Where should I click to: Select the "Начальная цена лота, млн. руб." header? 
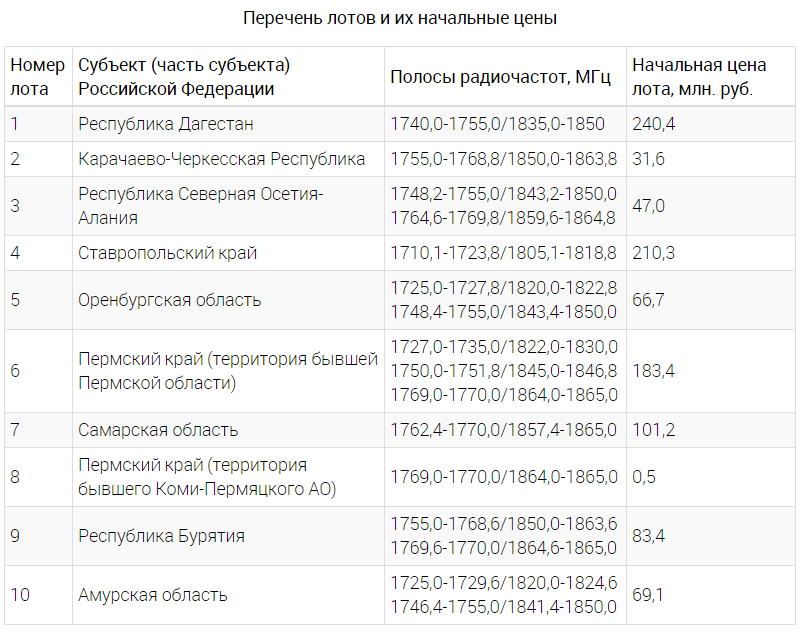(x=699, y=77)
